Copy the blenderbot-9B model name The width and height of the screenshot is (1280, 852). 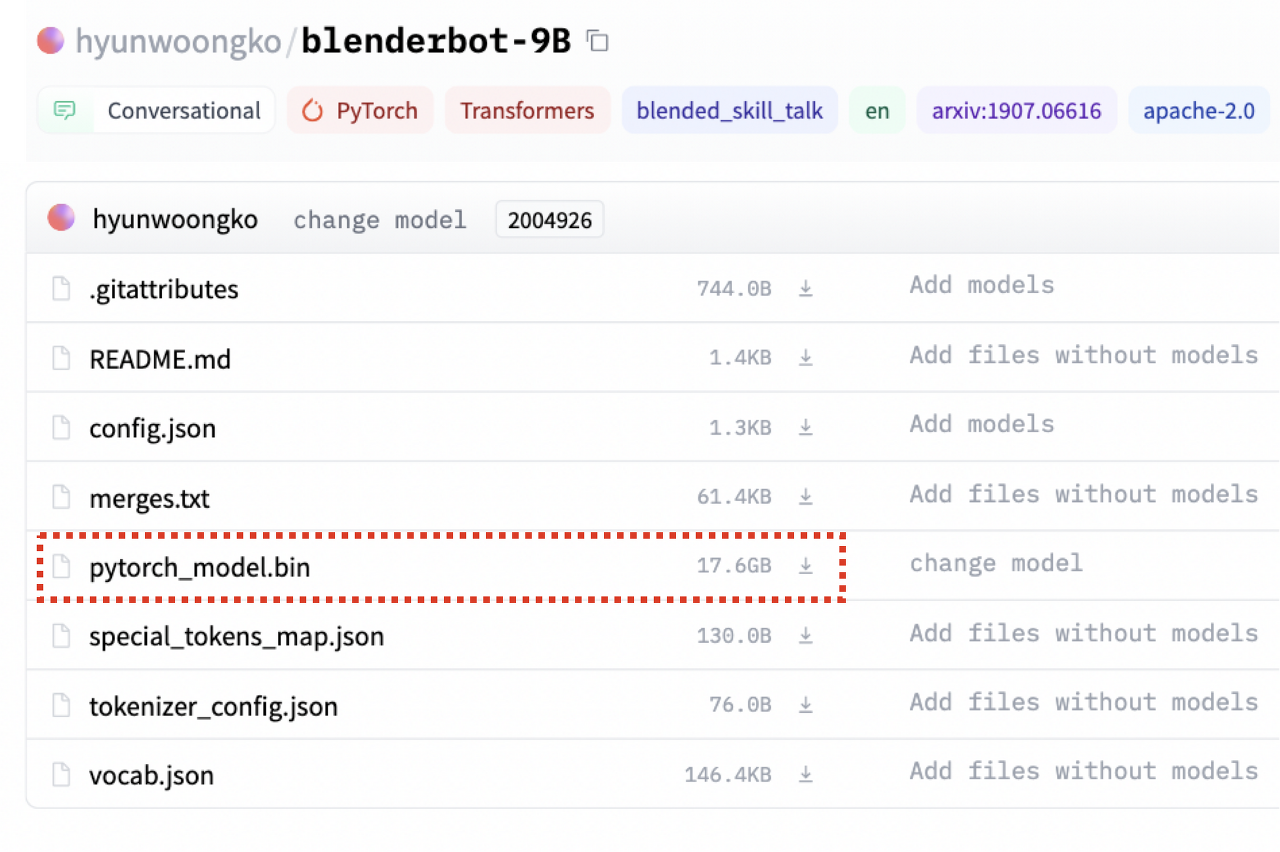(597, 41)
